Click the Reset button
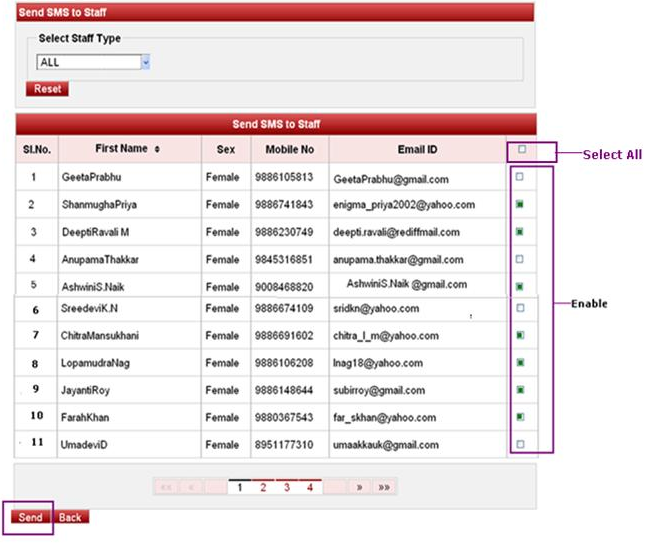 pos(47,89)
